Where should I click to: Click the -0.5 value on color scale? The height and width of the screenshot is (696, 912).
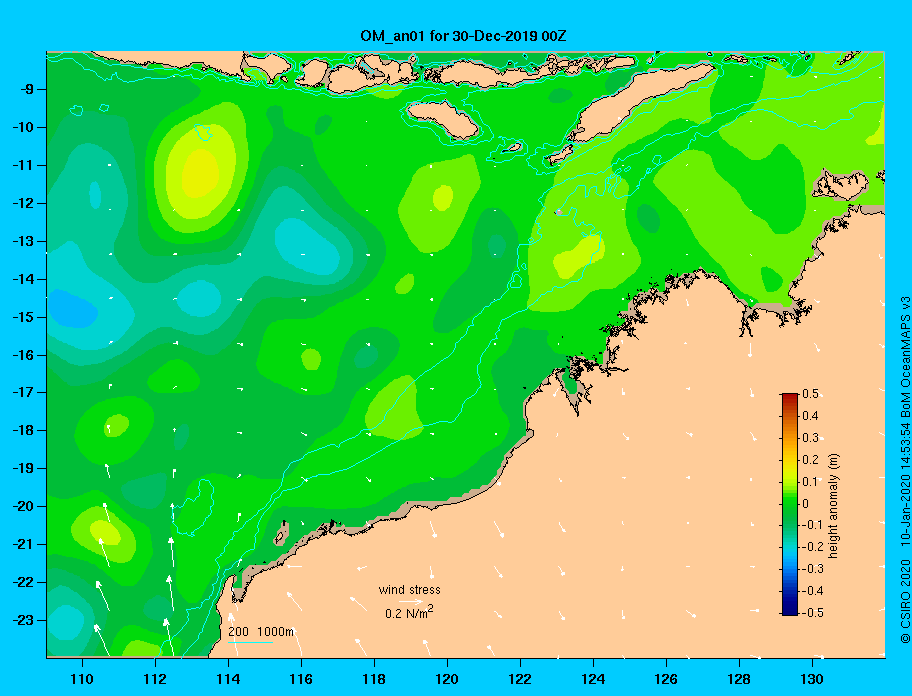pyautogui.click(x=813, y=612)
